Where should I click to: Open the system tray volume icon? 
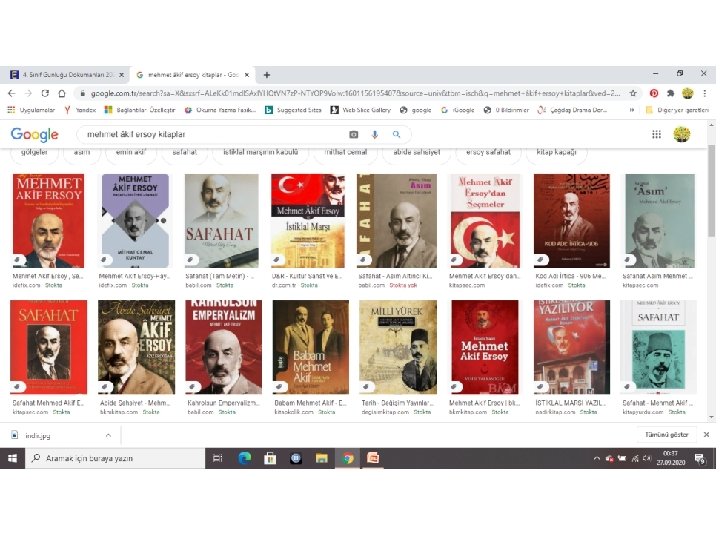(647, 458)
